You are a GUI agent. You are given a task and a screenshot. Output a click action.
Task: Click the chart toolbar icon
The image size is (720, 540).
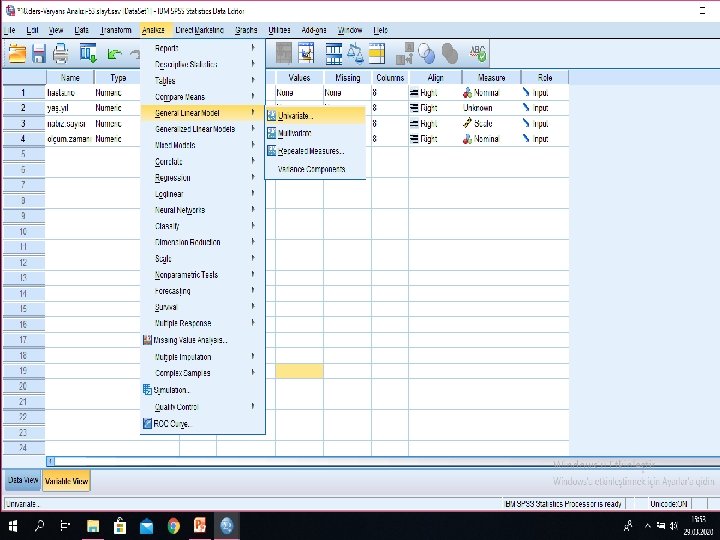point(306,53)
